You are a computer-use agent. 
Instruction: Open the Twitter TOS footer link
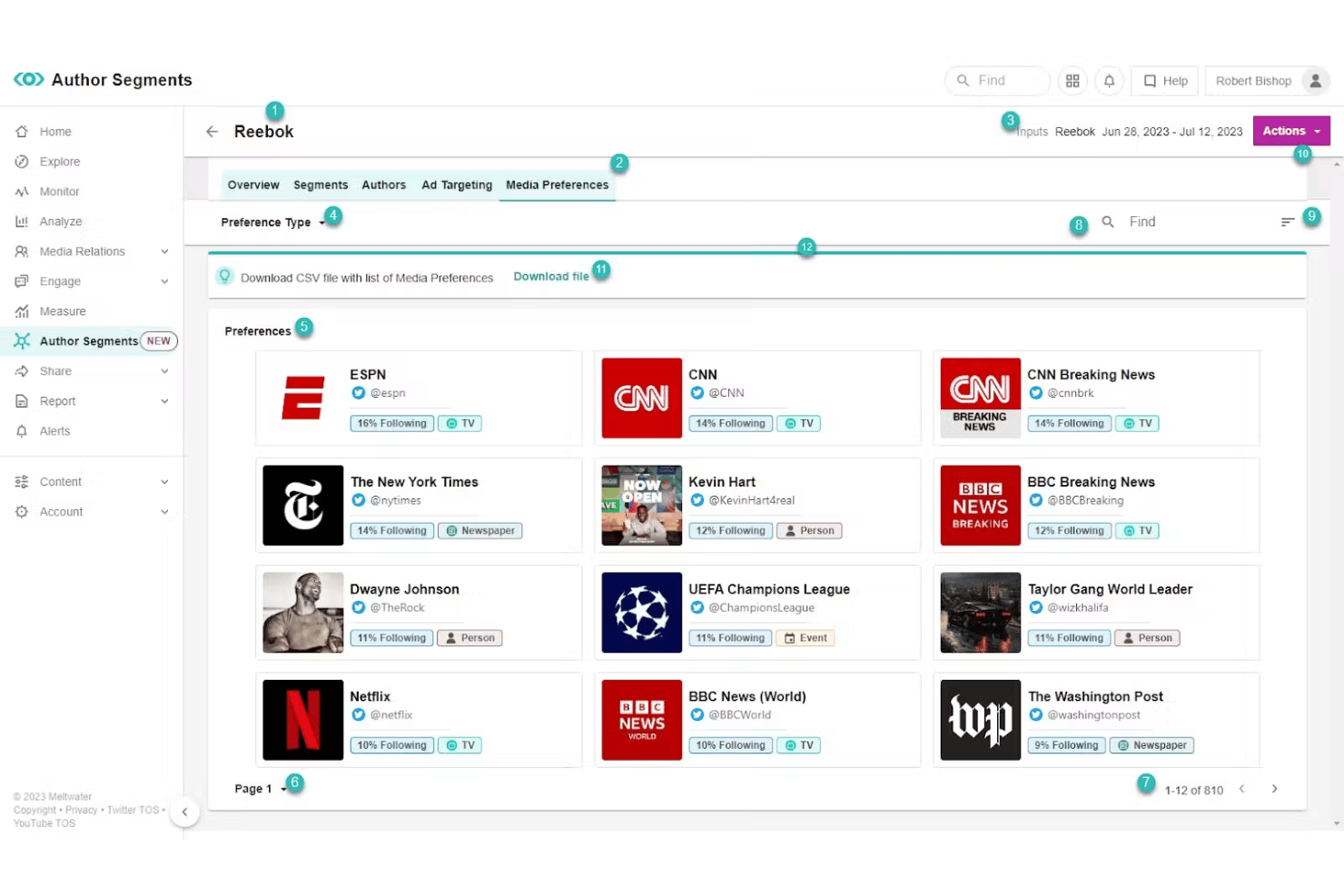click(x=133, y=811)
